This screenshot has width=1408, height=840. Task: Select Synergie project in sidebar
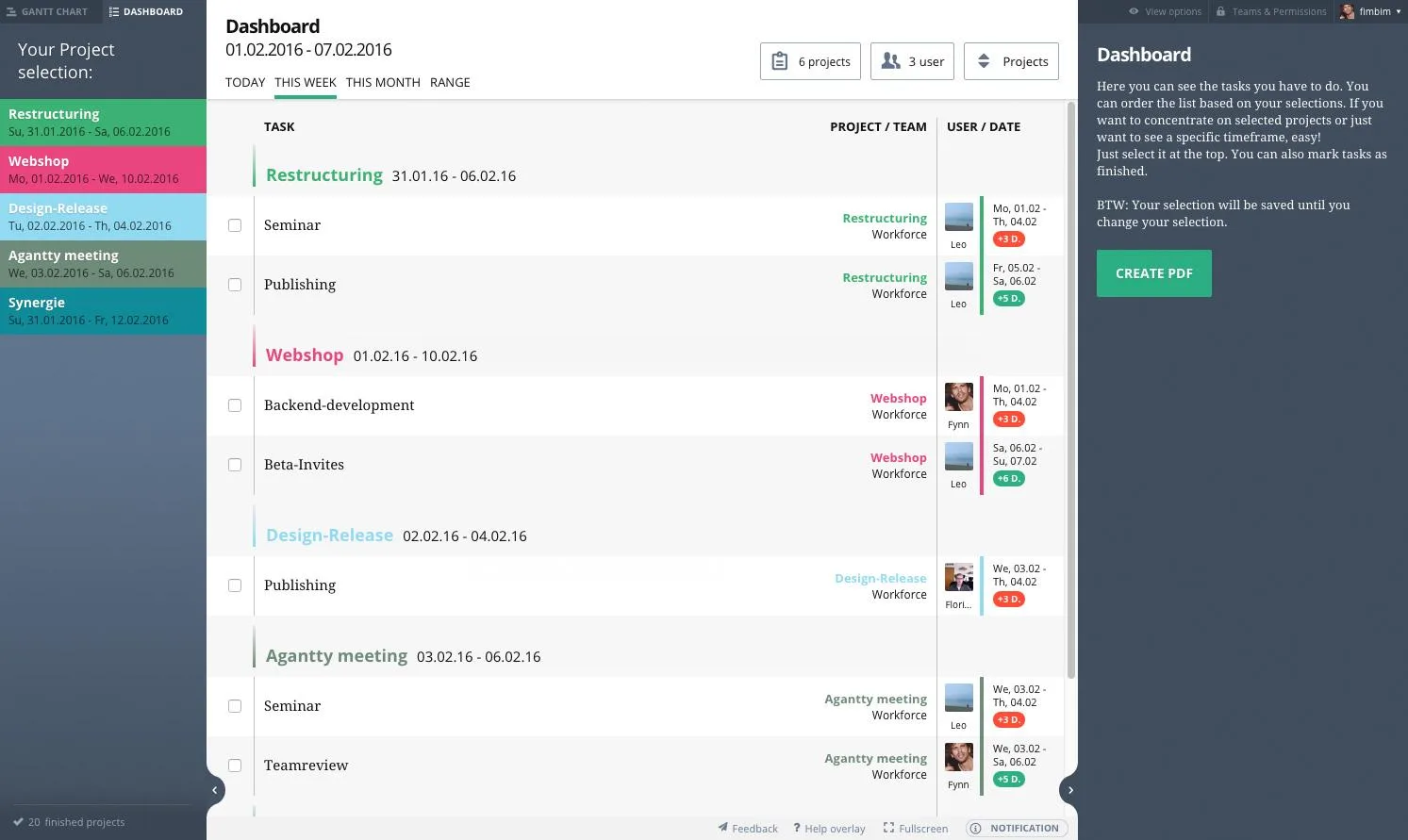tap(103, 311)
